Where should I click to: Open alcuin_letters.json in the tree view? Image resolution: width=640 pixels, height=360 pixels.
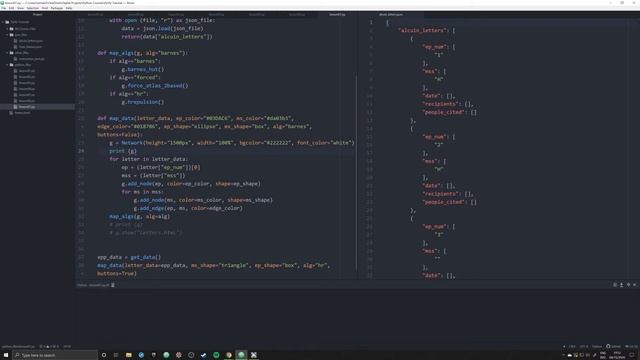click(x=31, y=41)
